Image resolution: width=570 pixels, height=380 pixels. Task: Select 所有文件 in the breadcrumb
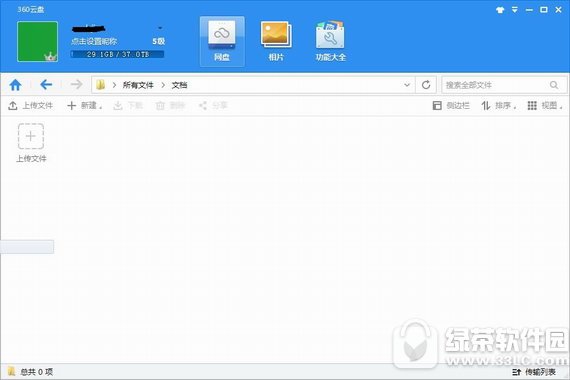pyautogui.click(x=138, y=85)
